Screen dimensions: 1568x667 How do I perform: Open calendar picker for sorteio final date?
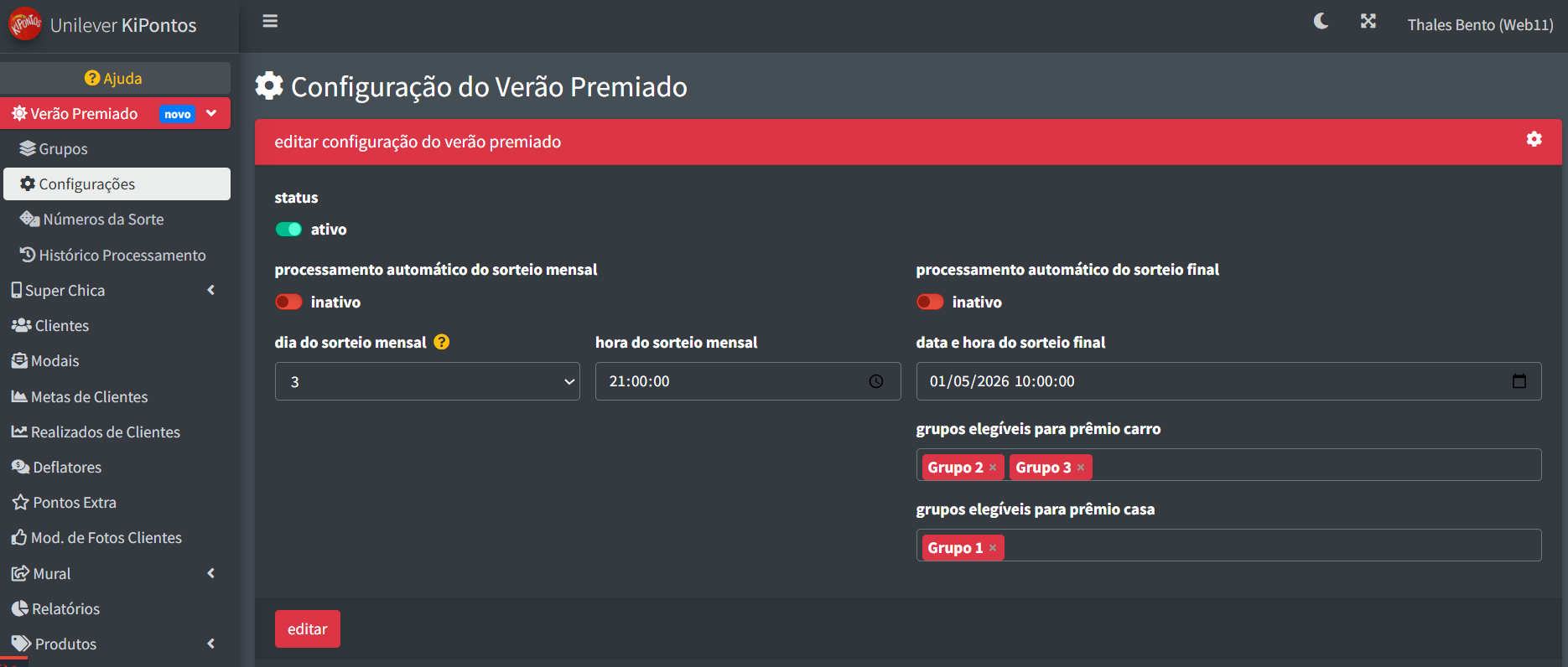pyautogui.click(x=1519, y=381)
